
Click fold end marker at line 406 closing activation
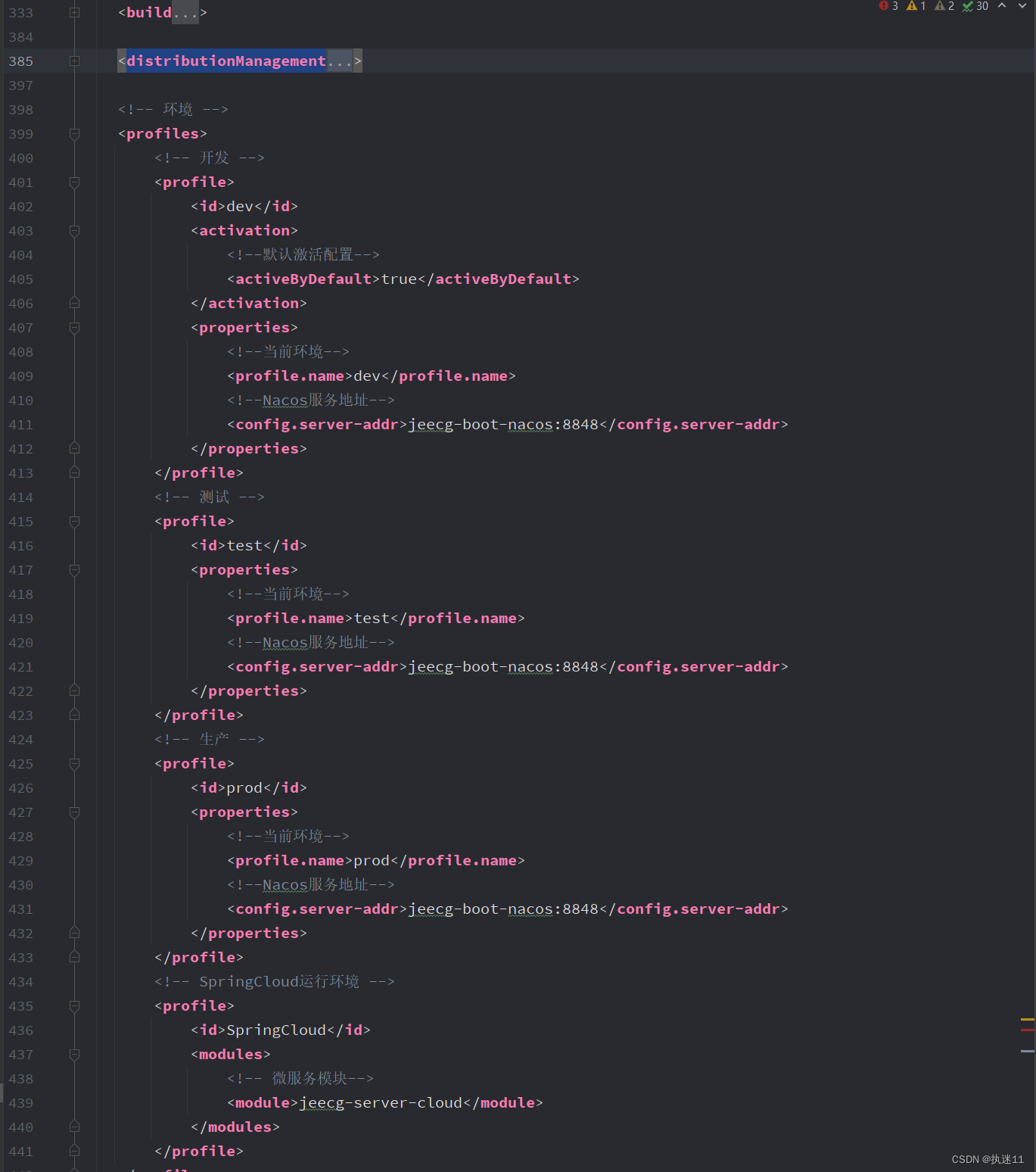click(74, 303)
